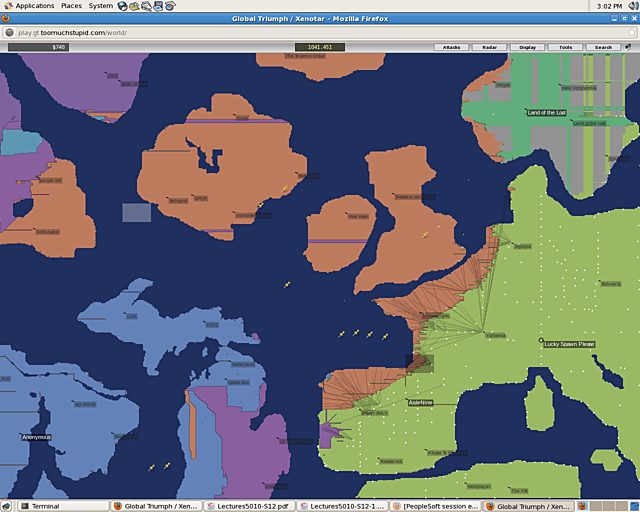Open the System menu
The image size is (640, 512).
(100, 6)
